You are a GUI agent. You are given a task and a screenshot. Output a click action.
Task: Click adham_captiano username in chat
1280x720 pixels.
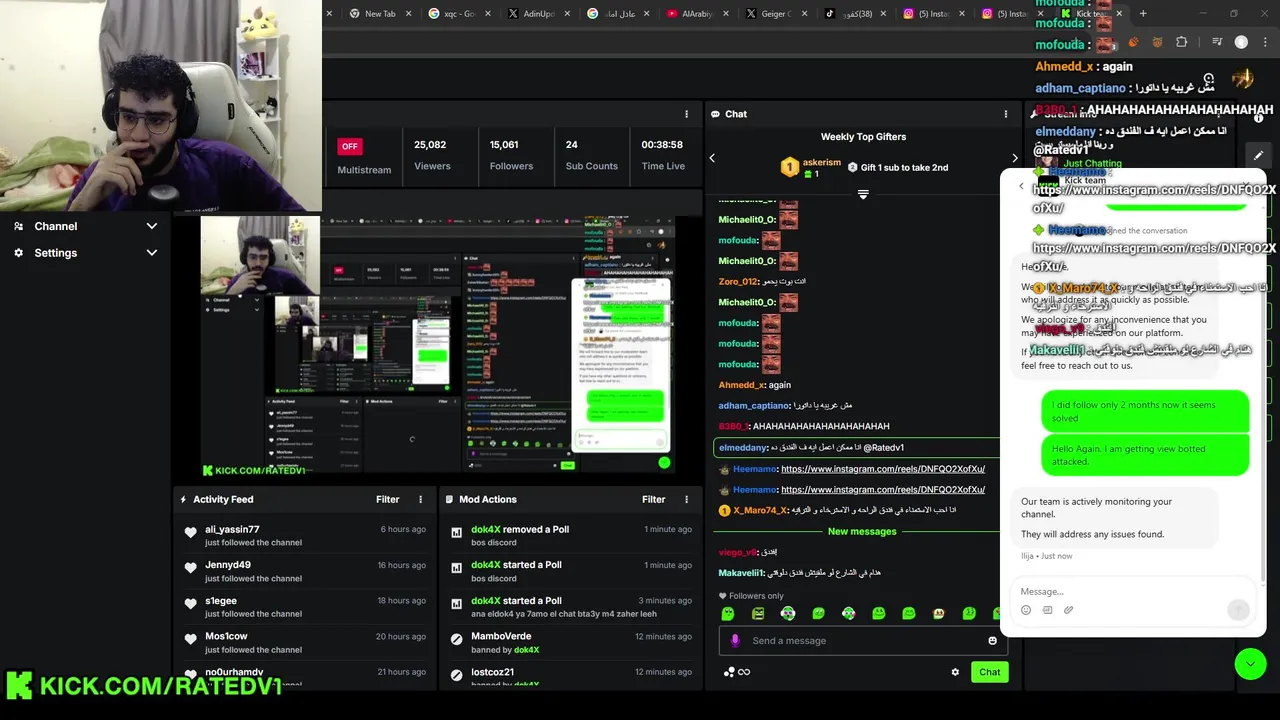[x=754, y=406]
